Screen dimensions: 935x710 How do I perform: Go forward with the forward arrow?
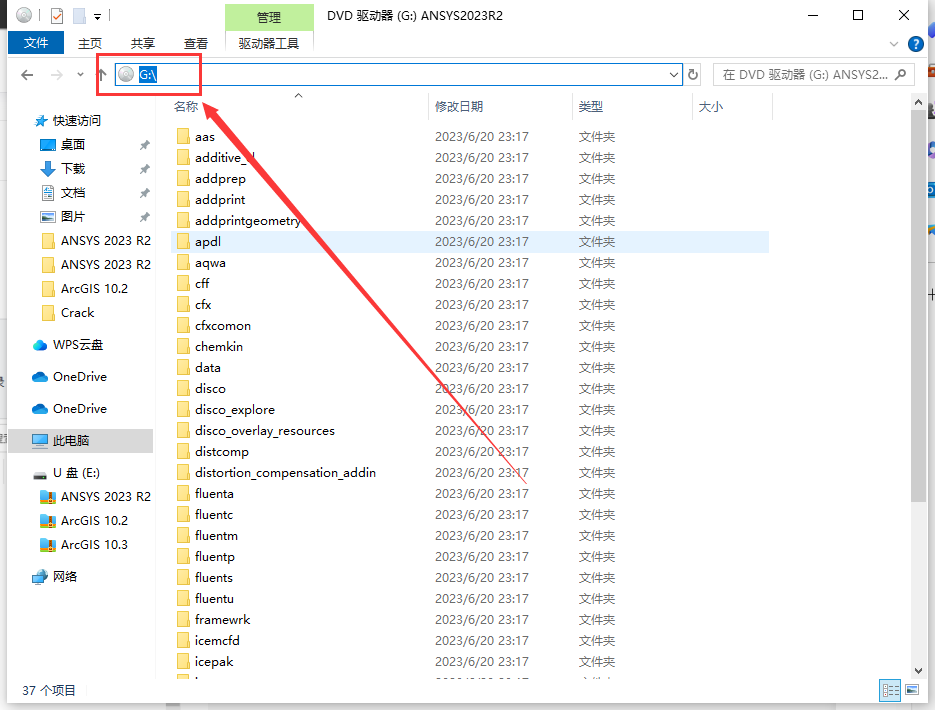click(57, 75)
